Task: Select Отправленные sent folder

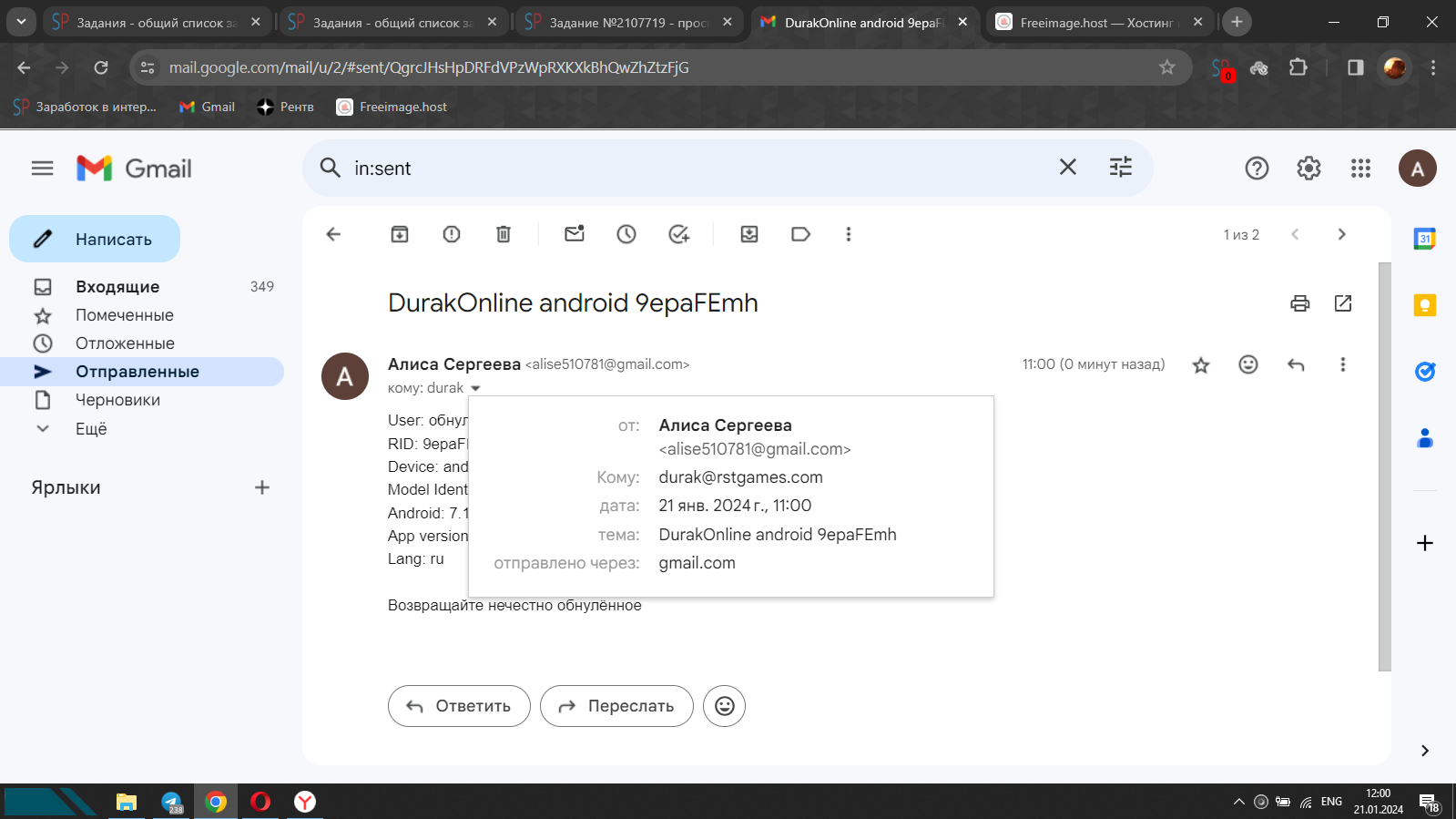Action: coord(142,372)
